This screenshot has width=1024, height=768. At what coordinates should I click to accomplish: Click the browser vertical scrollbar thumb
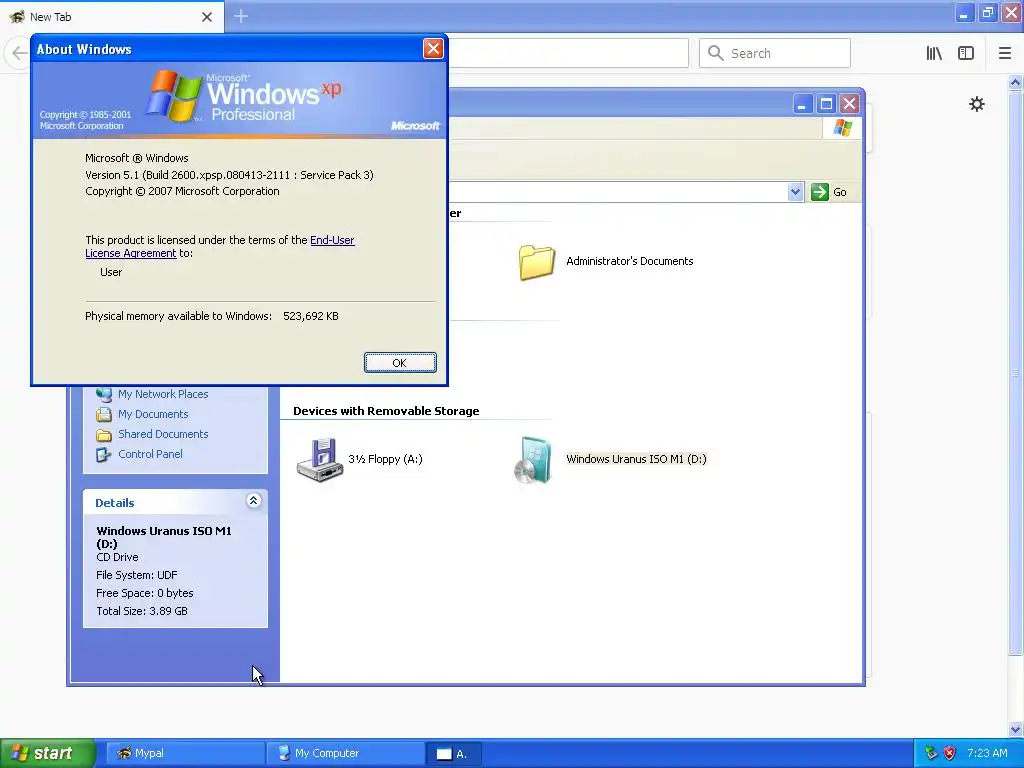click(1015, 372)
